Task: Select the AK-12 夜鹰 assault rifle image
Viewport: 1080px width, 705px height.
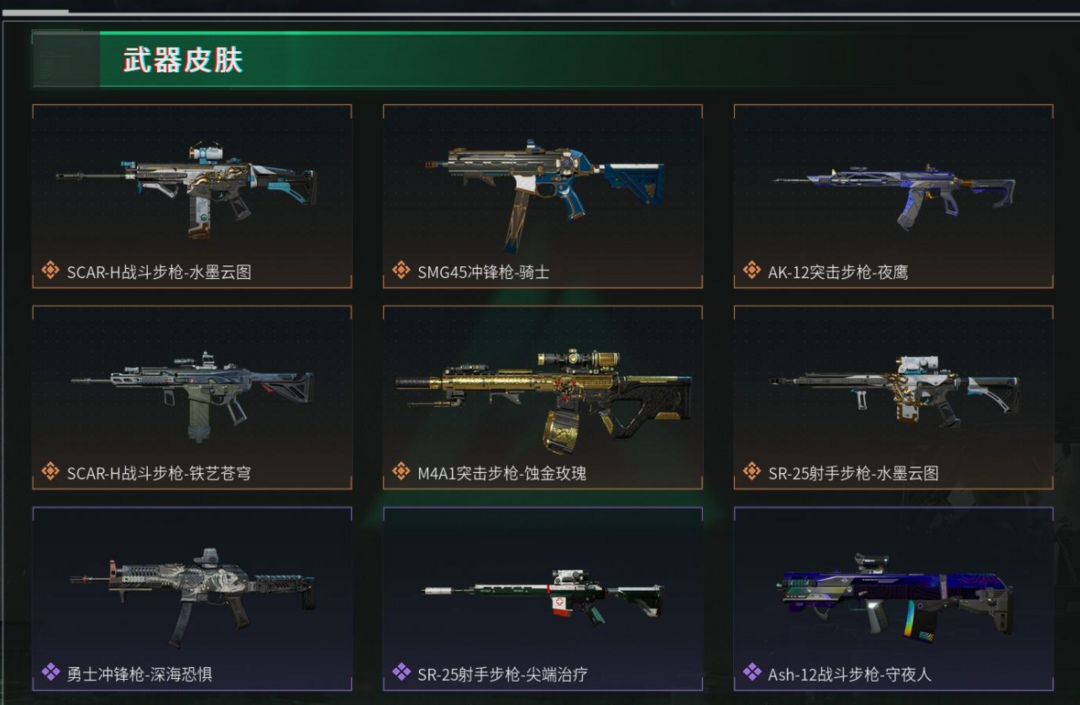Action: [894, 197]
